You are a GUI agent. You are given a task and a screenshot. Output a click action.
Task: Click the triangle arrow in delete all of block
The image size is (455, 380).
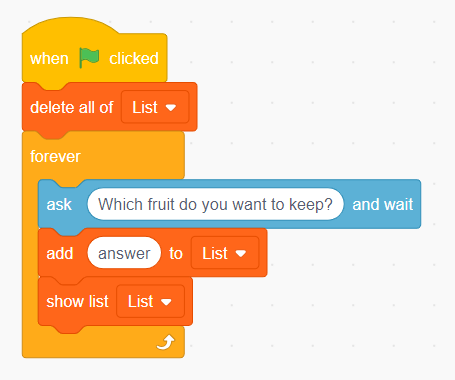[x=171, y=108]
